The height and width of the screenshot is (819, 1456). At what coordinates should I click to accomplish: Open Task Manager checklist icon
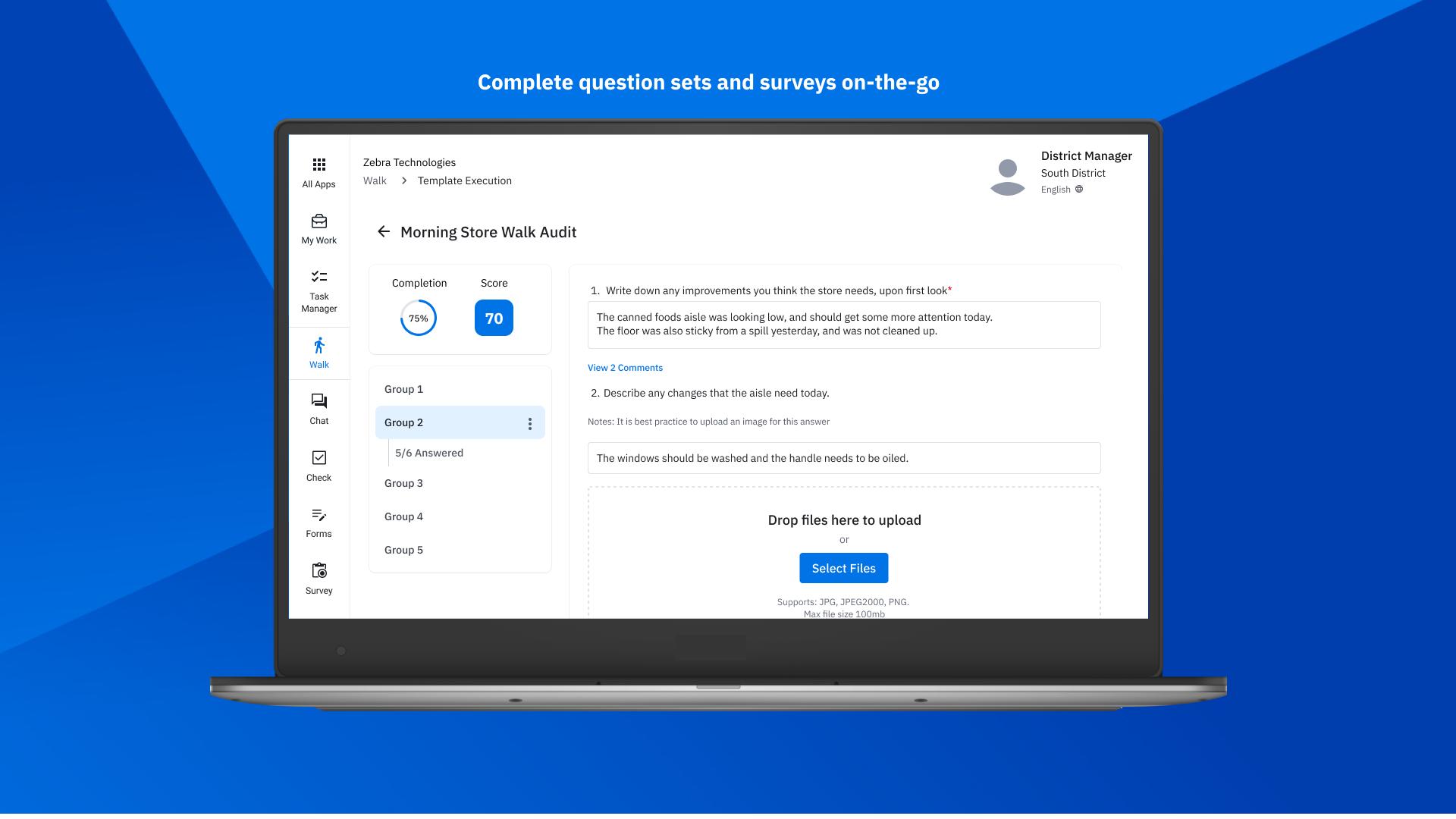[x=319, y=277]
